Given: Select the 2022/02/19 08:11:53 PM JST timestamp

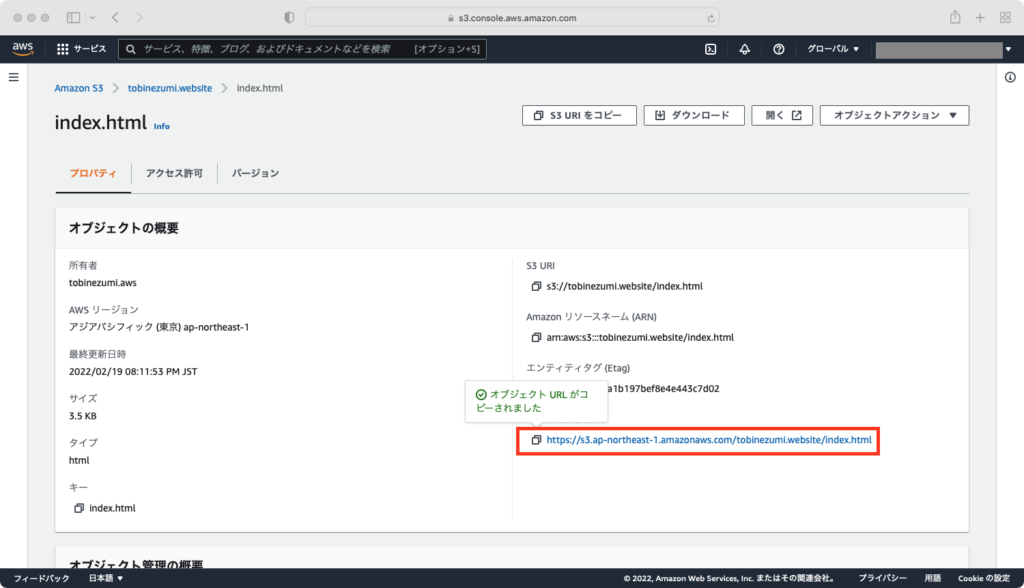Looking at the screenshot, I should (x=133, y=372).
